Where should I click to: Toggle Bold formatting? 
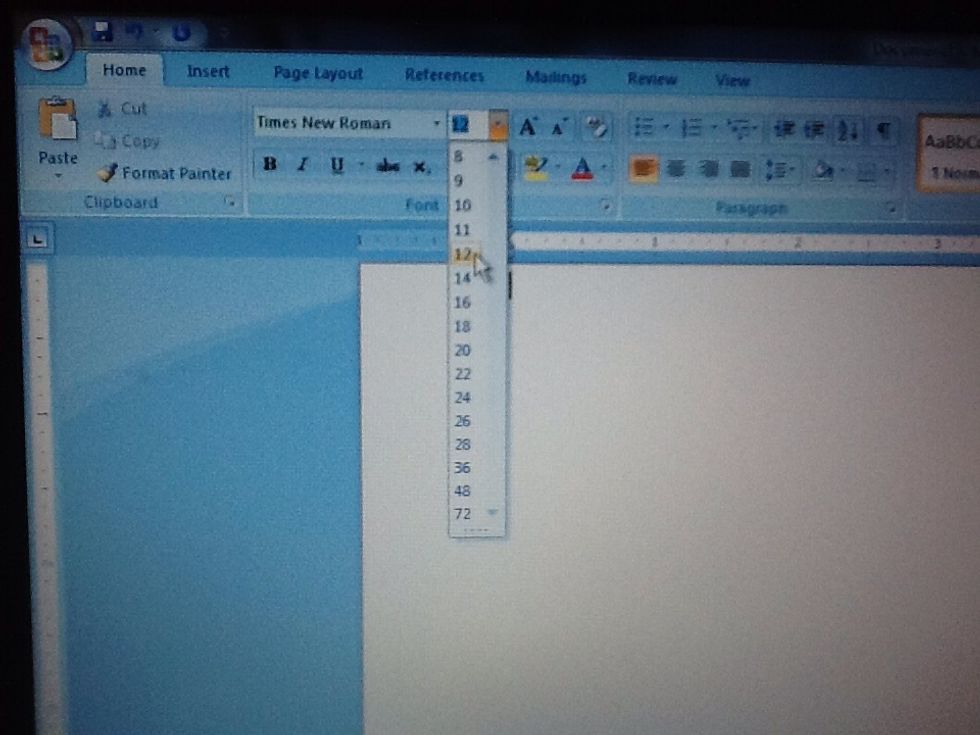pyautogui.click(x=269, y=165)
